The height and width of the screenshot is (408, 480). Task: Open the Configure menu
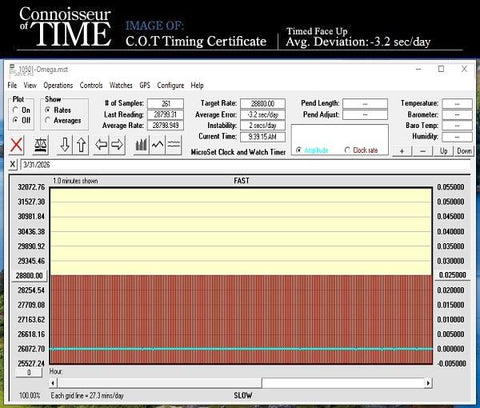click(170, 85)
